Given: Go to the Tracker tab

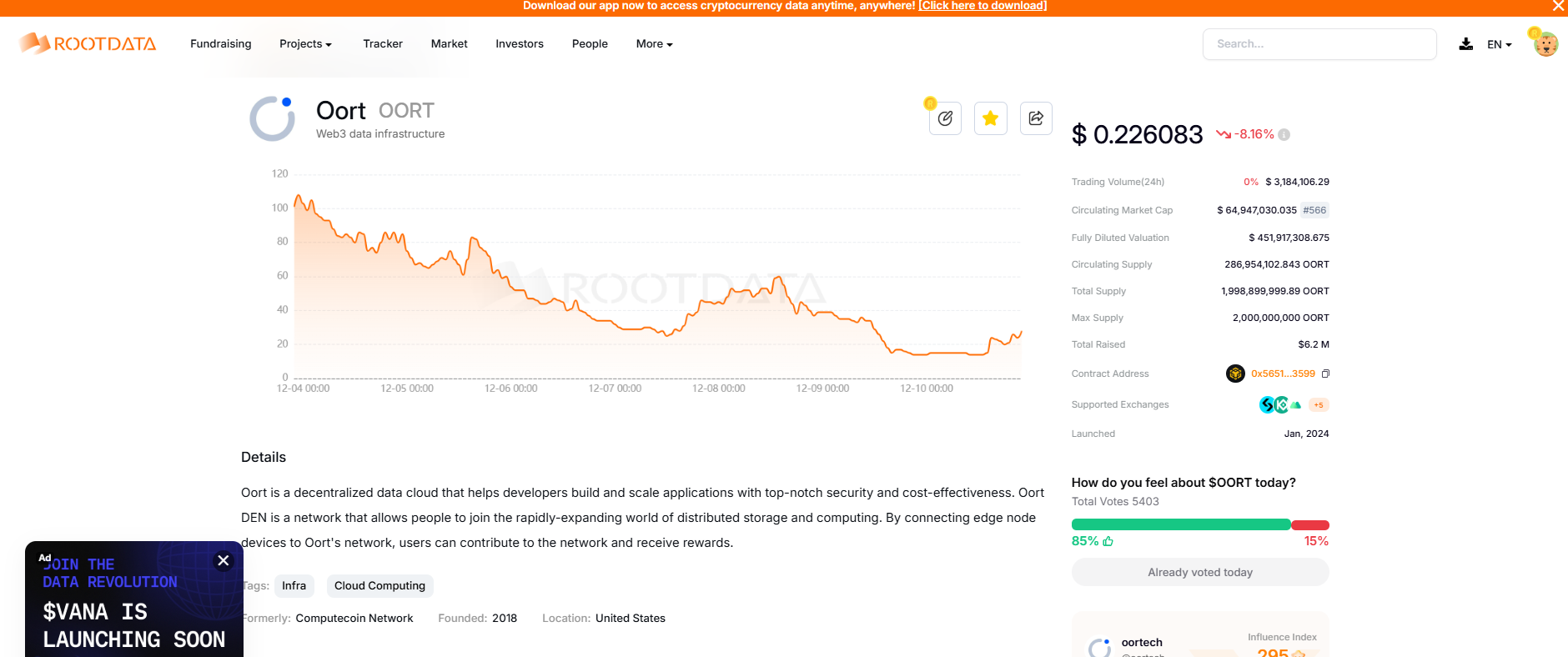Looking at the screenshot, I should click(383, 43).
